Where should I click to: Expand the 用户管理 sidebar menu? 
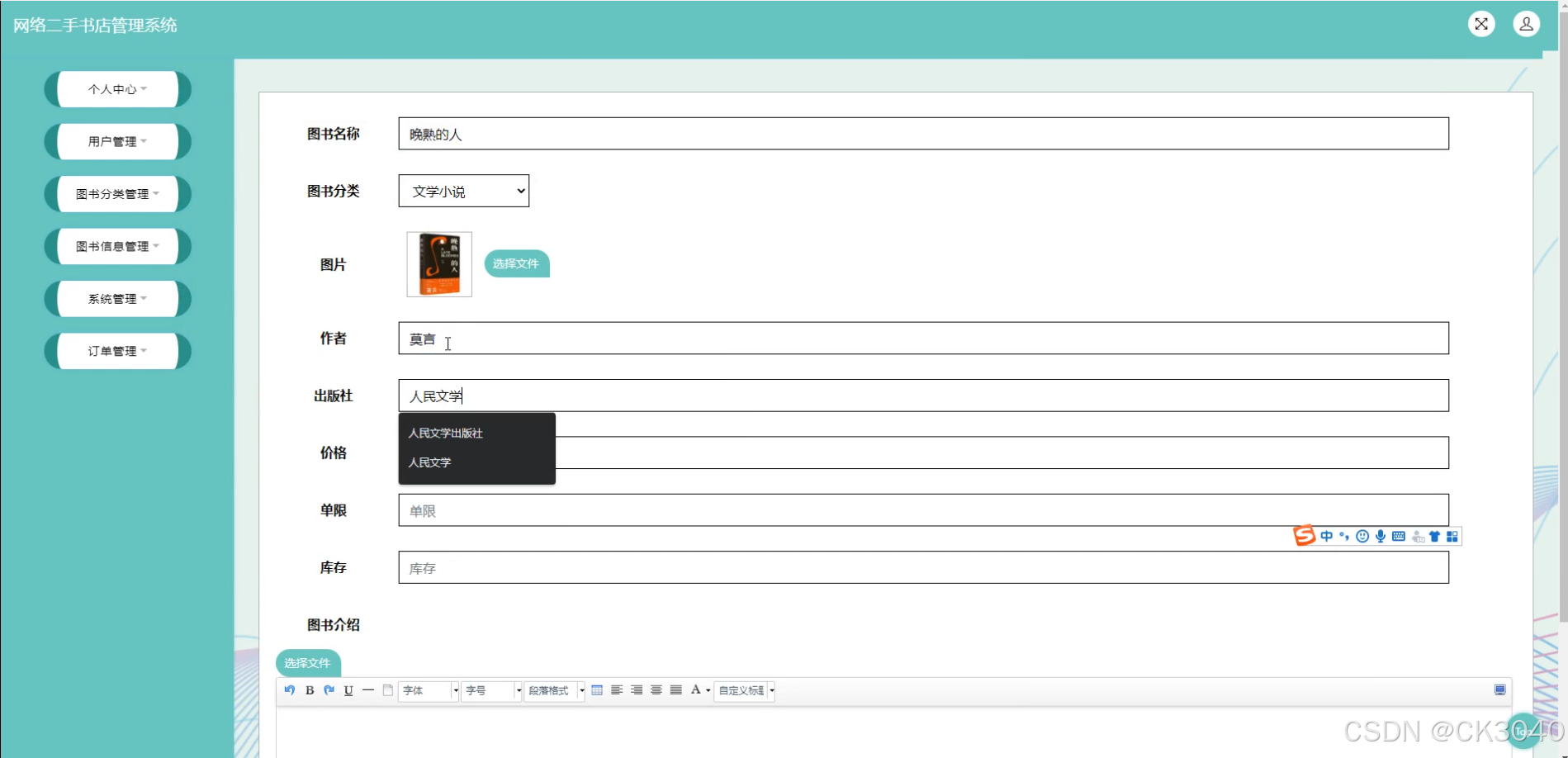[x=117, y=141]
